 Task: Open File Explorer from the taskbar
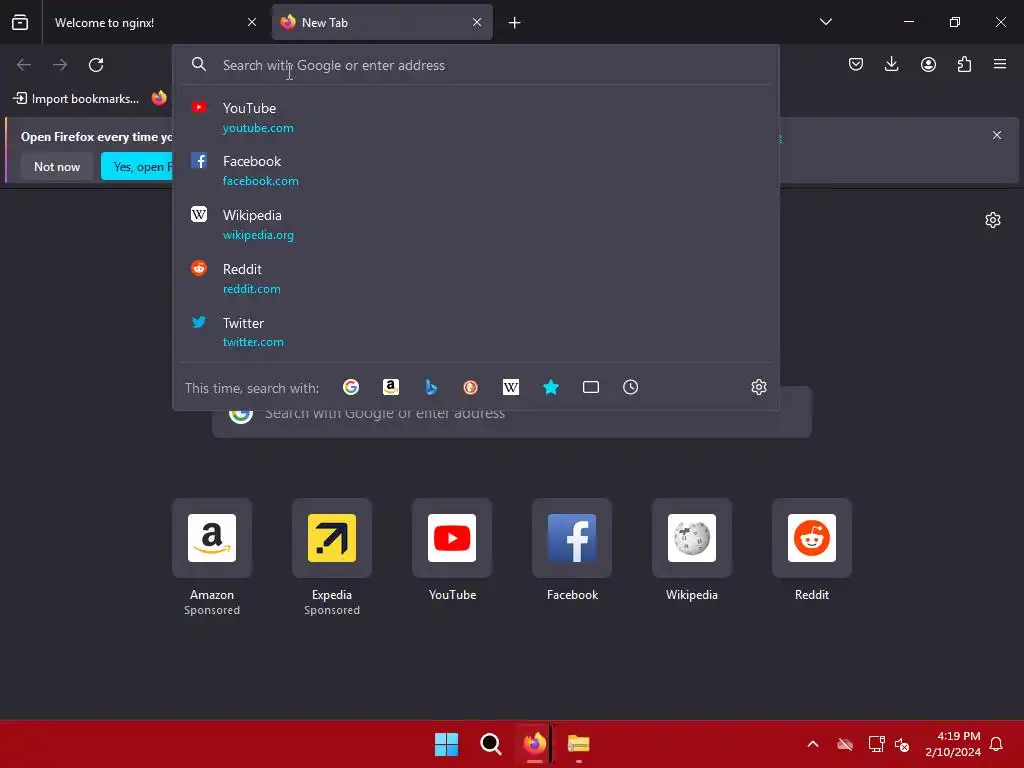coord(579,744)
